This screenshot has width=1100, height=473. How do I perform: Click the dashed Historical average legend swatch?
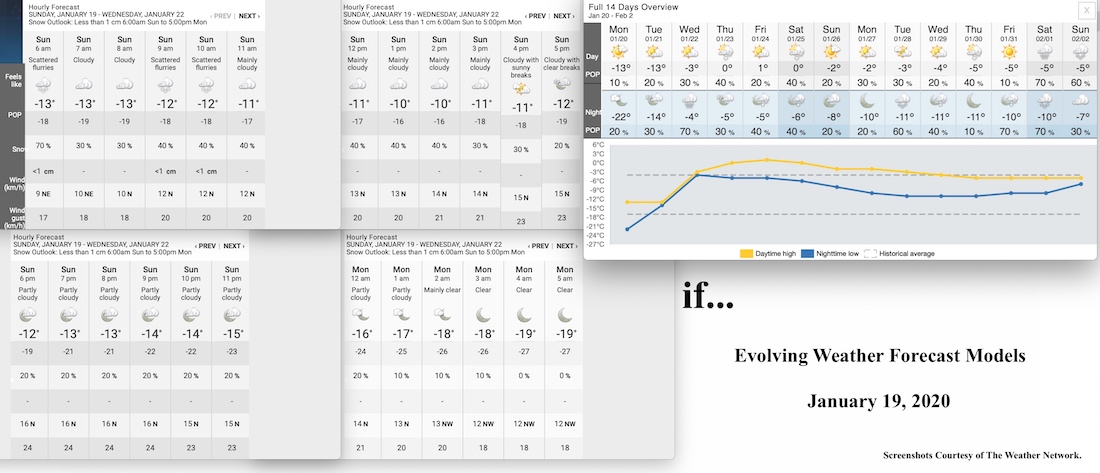pos(870,253)
